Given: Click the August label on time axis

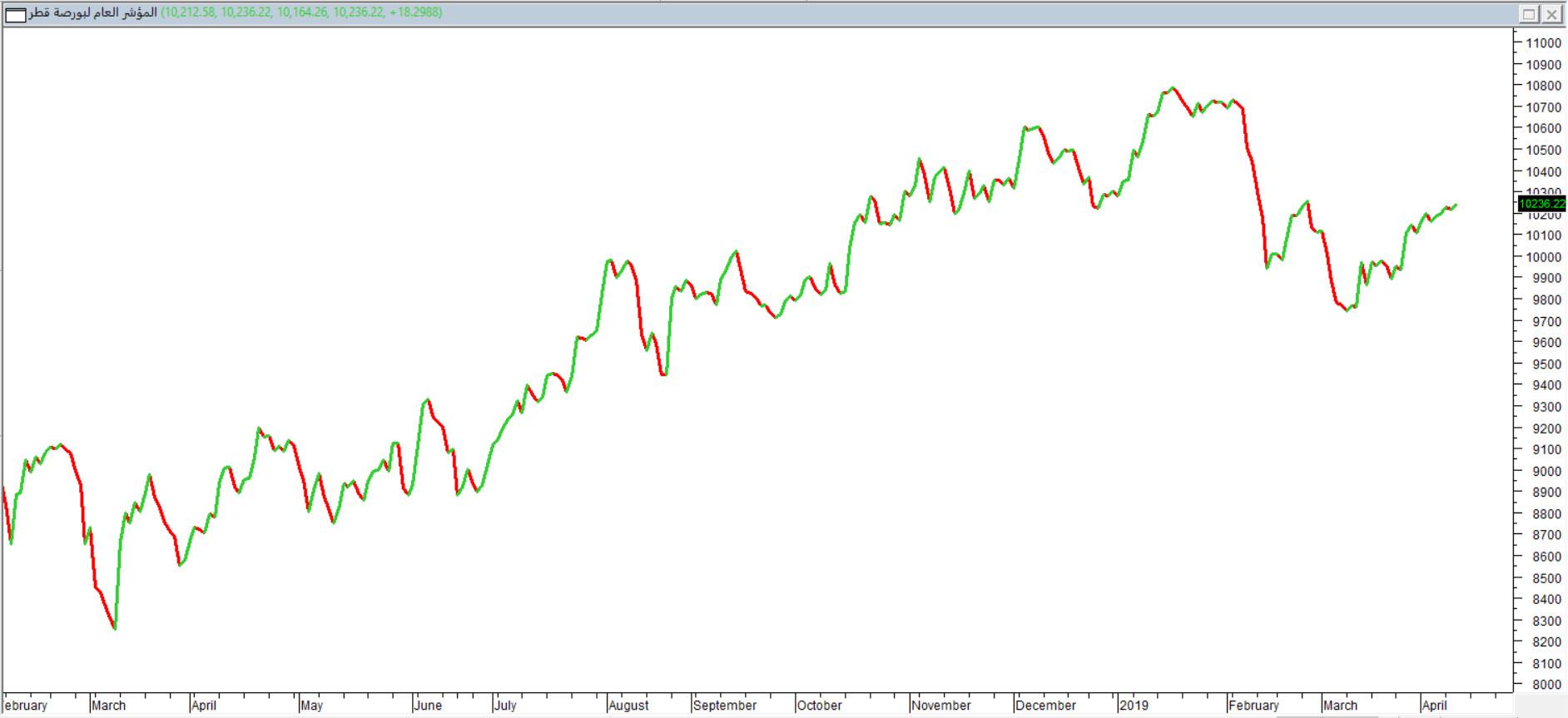Looking at the screenshot, I should [628, 706].
